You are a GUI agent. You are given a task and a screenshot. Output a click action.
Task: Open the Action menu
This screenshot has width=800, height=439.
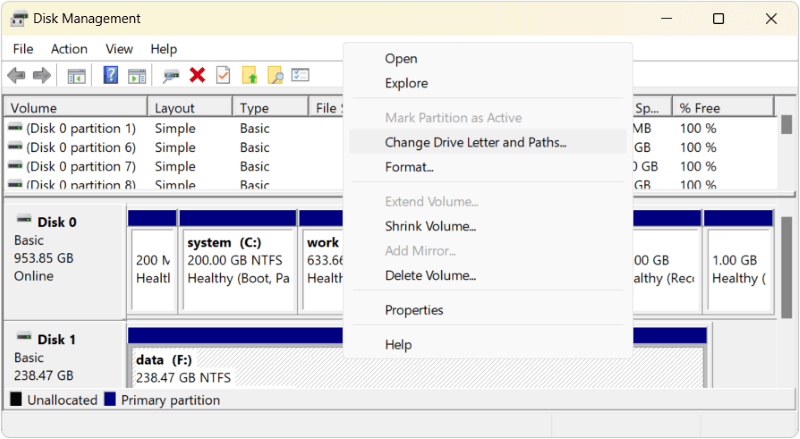tap(69, 49)
